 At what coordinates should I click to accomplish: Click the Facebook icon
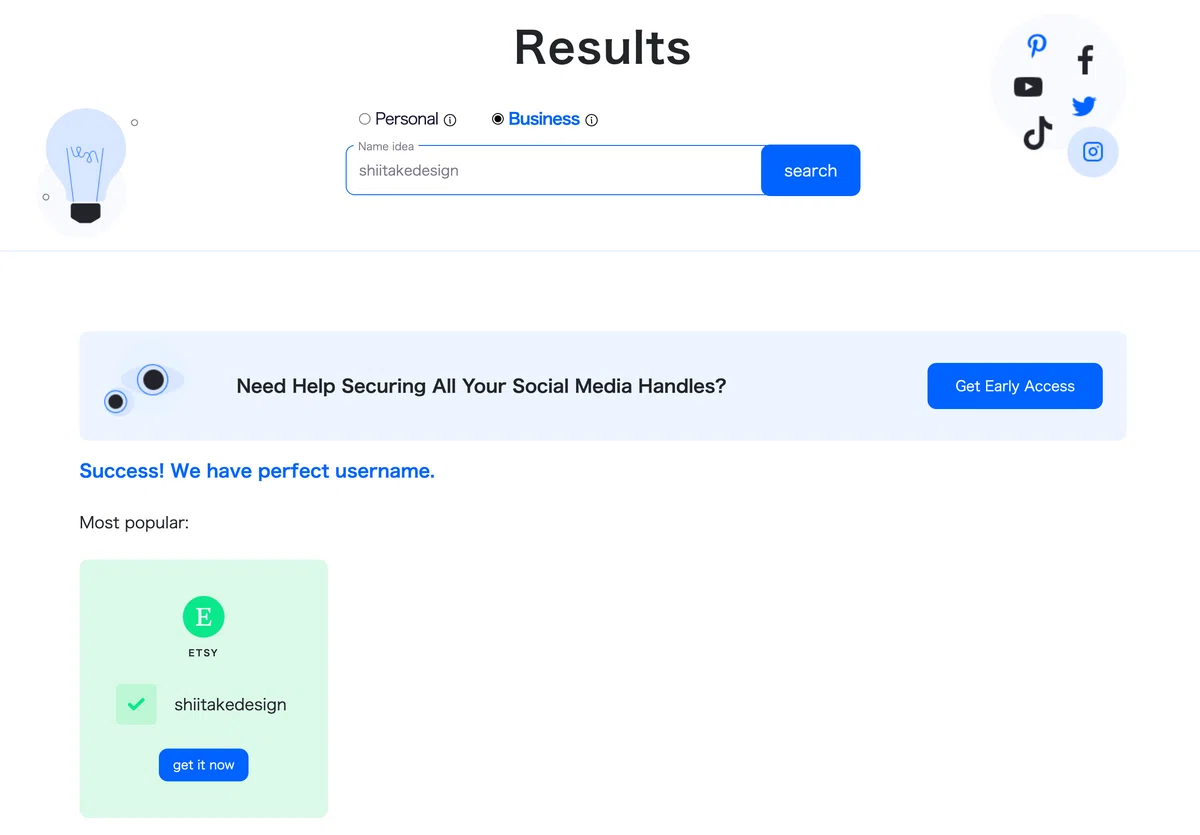(x=1086, y=61)
